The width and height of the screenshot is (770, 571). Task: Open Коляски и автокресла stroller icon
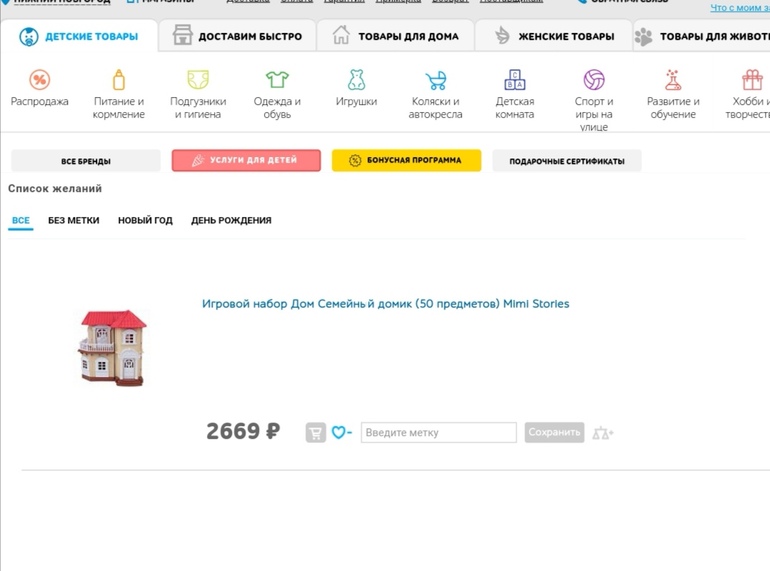436,80
